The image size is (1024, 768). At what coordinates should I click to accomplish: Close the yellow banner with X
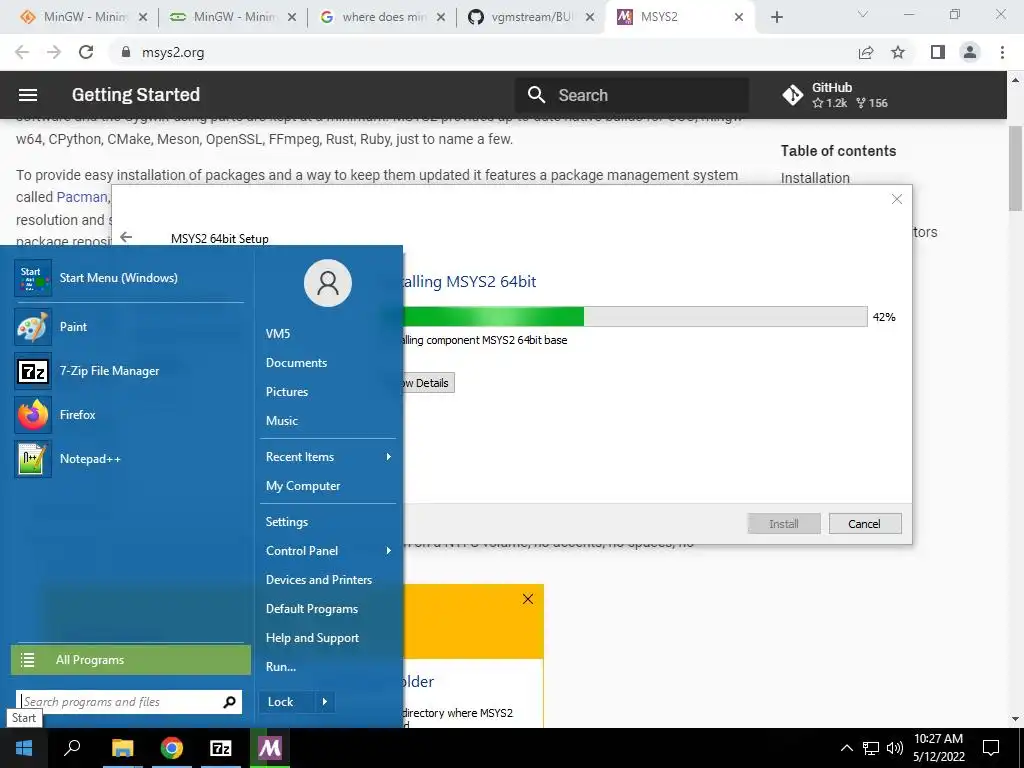click(528, 599)
